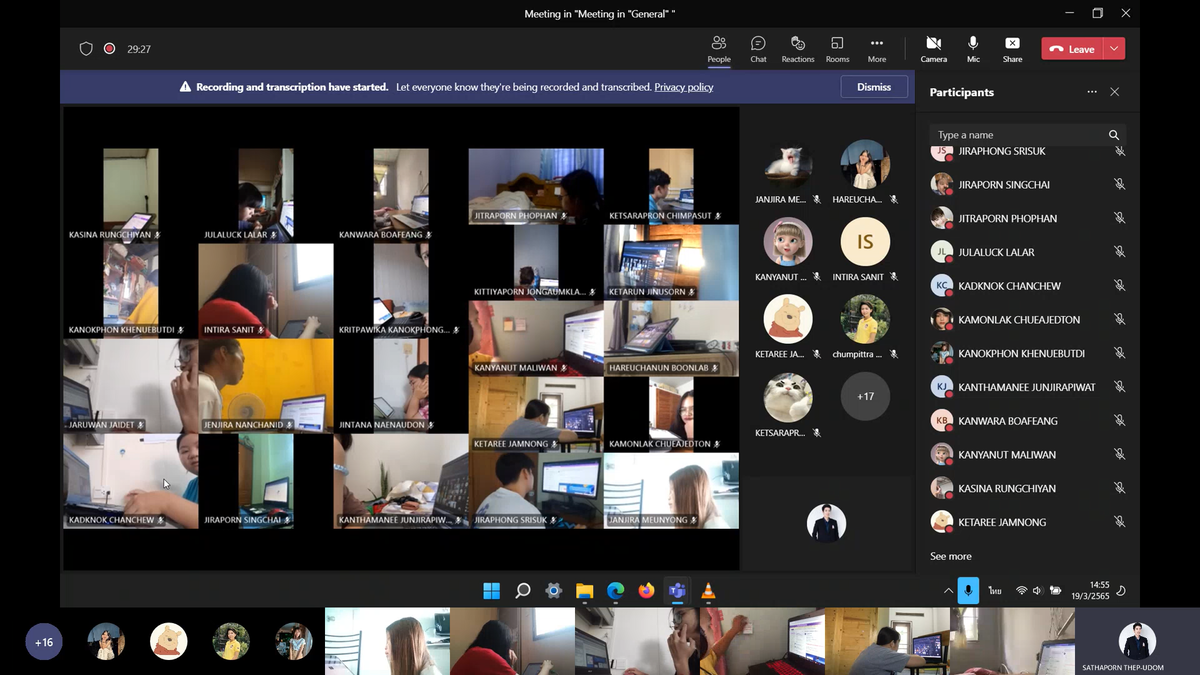Screen dimensions: 1200x675
Task: Click the shield security icon
Action: pos(86,48)
